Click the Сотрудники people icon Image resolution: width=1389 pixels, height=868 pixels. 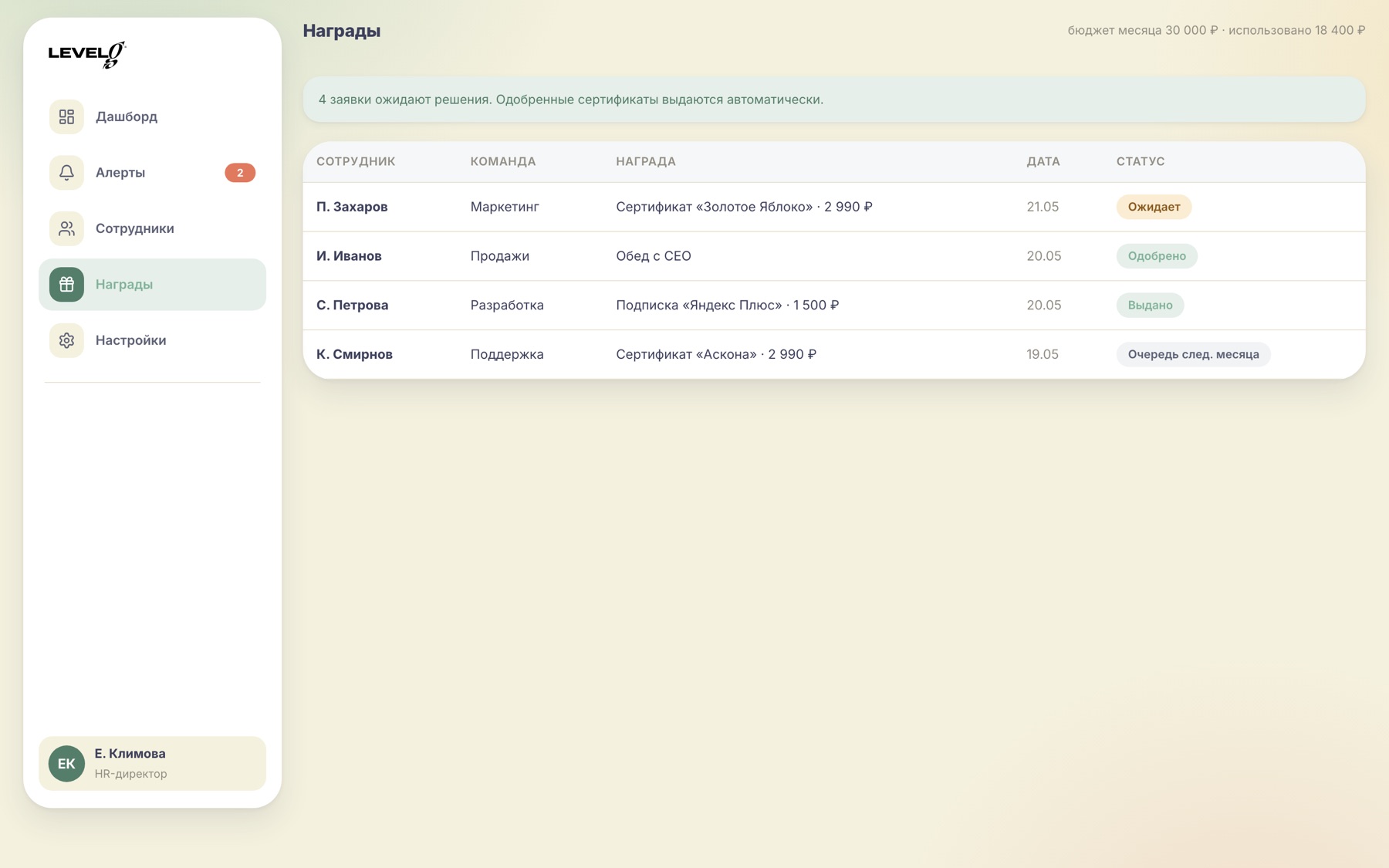[66, 228]
